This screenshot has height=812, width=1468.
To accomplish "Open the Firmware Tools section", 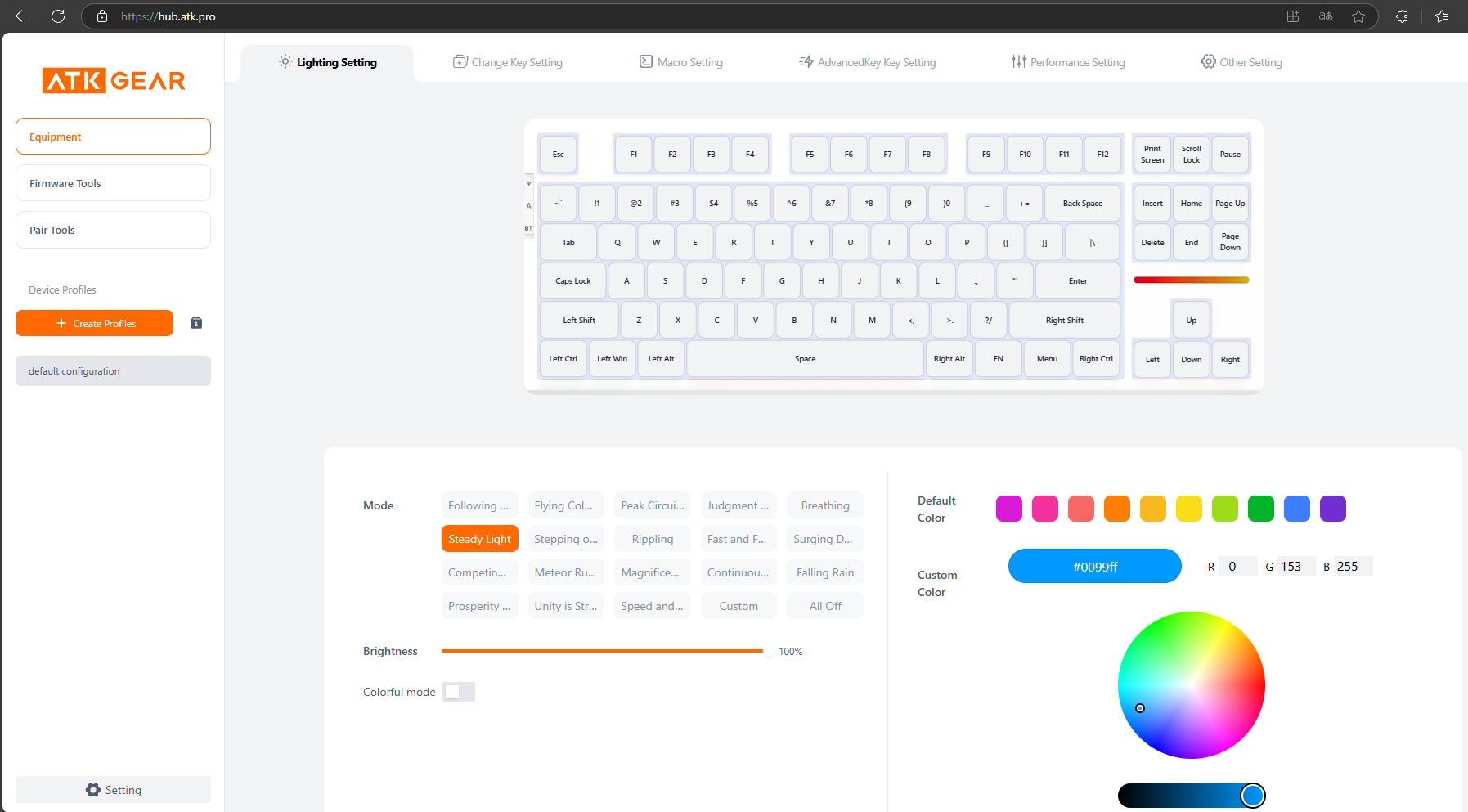I will point(113,183).
